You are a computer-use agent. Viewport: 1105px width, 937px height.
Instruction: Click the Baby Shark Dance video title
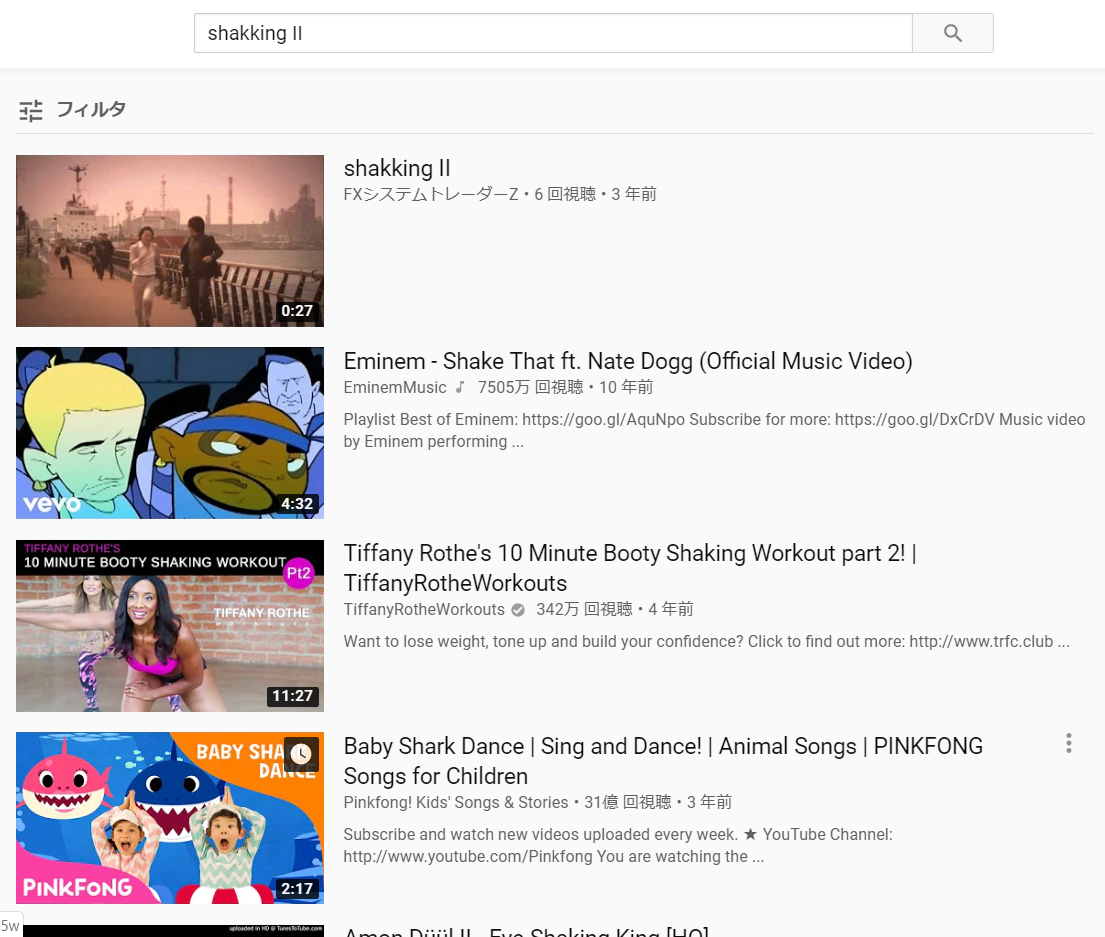pyautogui.click(x=663, y=761)
